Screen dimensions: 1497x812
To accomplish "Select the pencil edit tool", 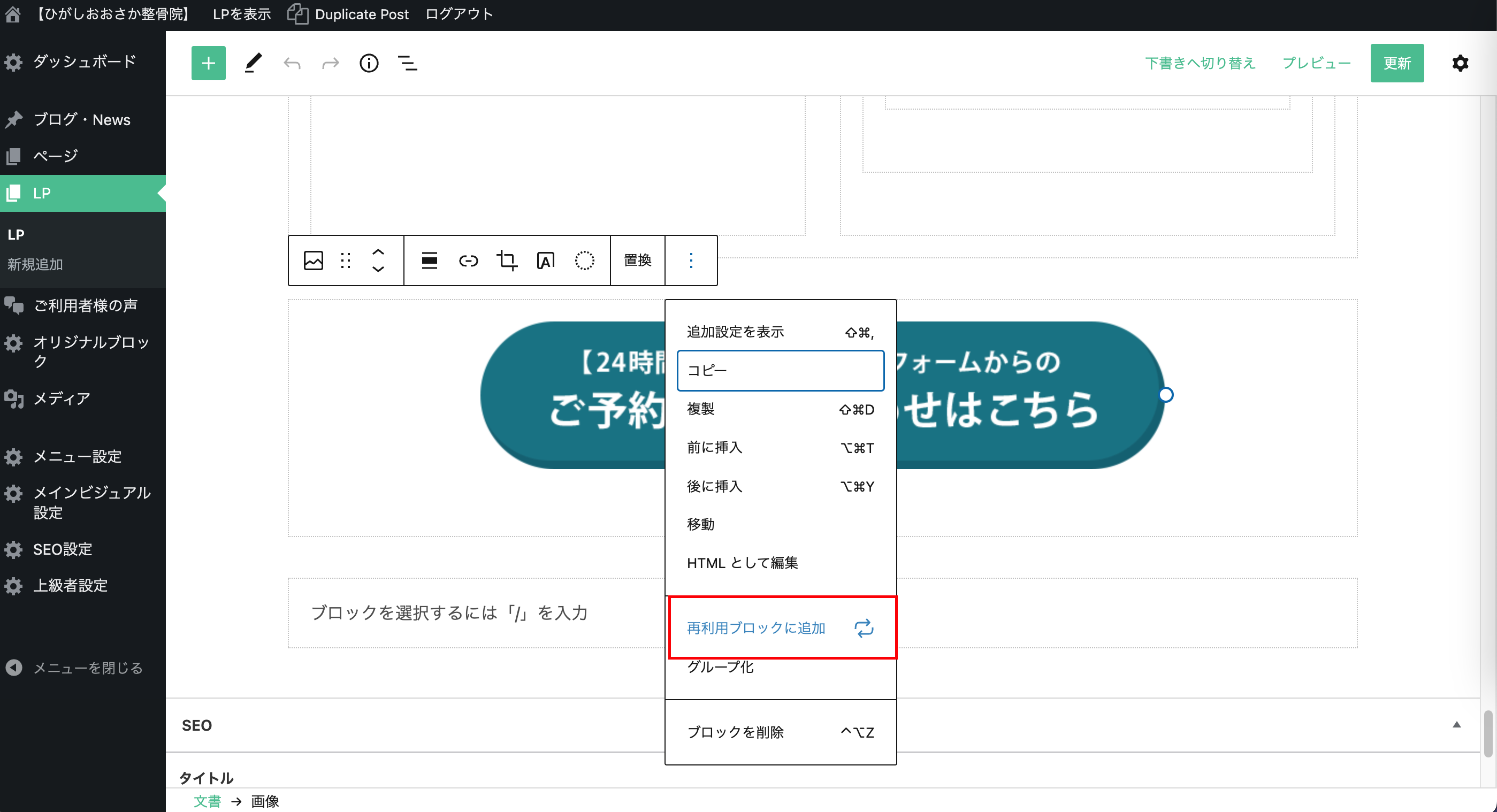I will tap(253, 63).
